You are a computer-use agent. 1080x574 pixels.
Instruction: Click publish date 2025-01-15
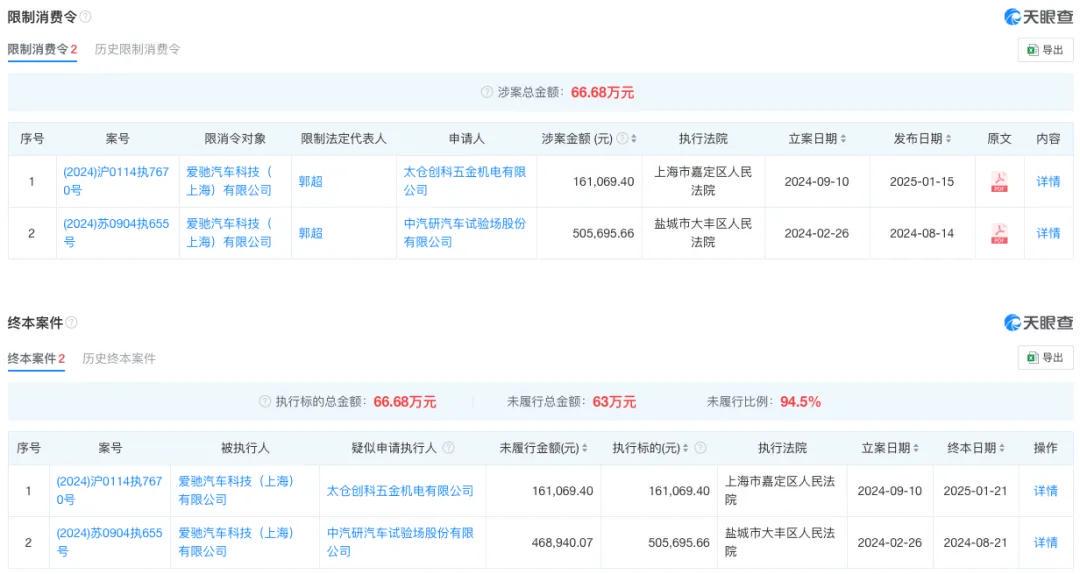tap(922, 182)
